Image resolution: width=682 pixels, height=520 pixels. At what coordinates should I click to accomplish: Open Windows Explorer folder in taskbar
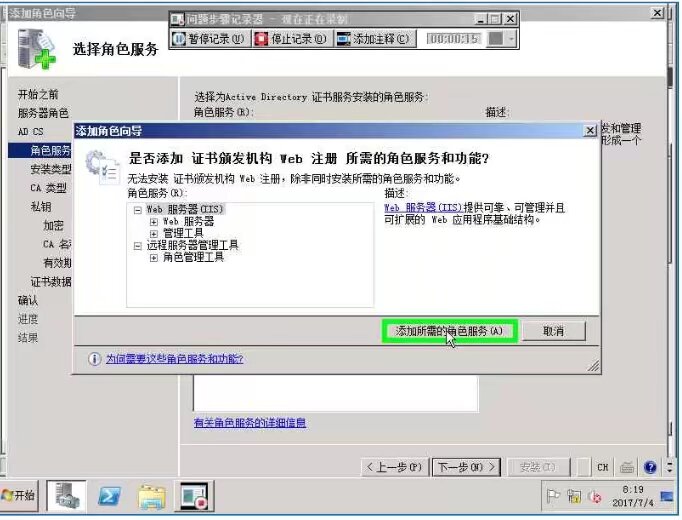(x=151, y=496)
